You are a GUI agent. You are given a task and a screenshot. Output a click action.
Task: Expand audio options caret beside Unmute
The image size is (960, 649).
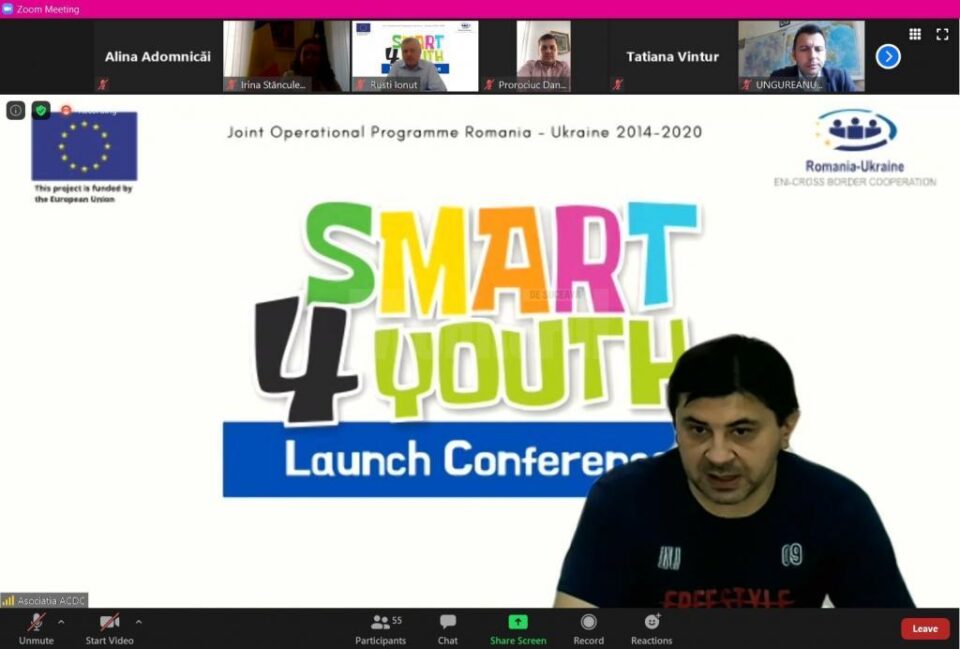tap(61, 622)
